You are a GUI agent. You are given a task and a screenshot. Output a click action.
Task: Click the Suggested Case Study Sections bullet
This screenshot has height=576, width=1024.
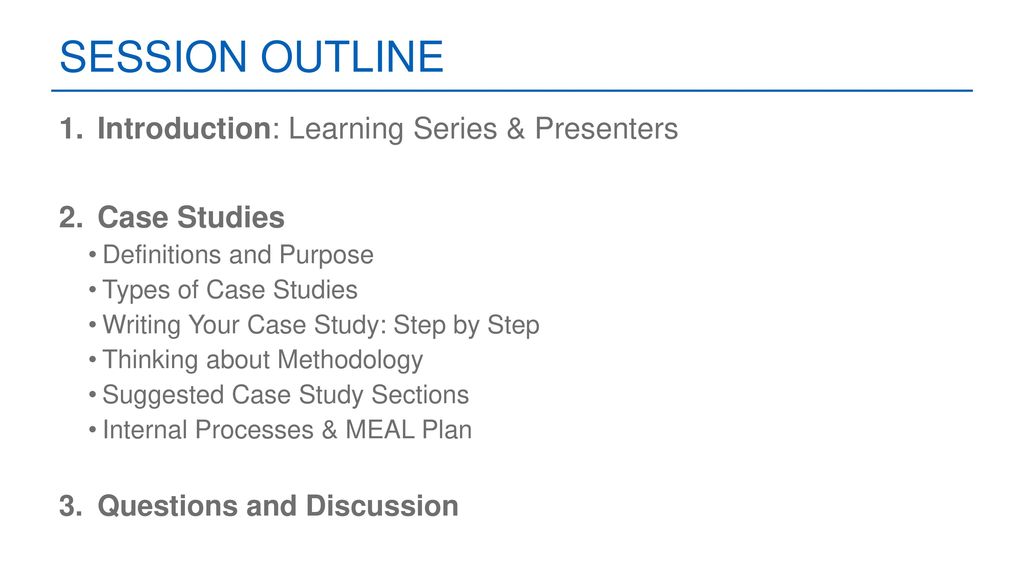pos(285,395)
